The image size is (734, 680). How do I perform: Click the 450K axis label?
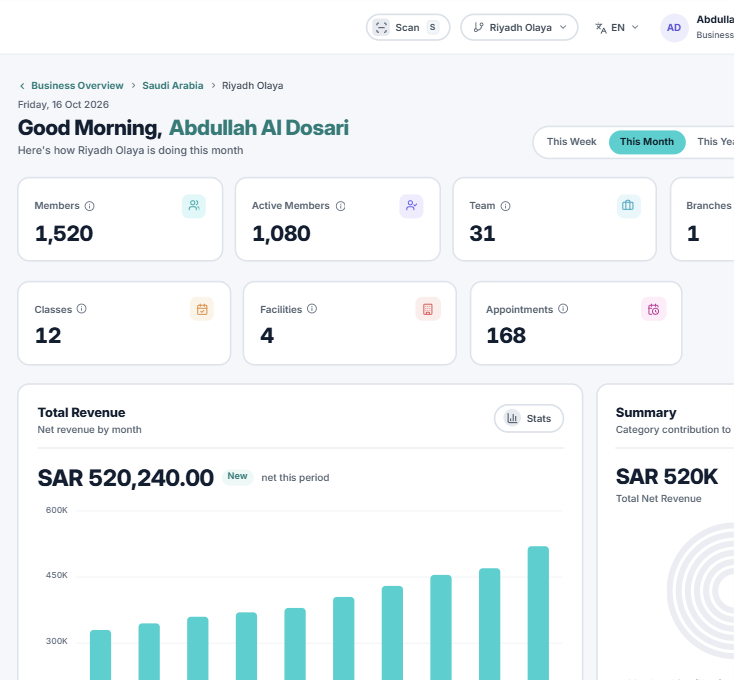point(57,575)
